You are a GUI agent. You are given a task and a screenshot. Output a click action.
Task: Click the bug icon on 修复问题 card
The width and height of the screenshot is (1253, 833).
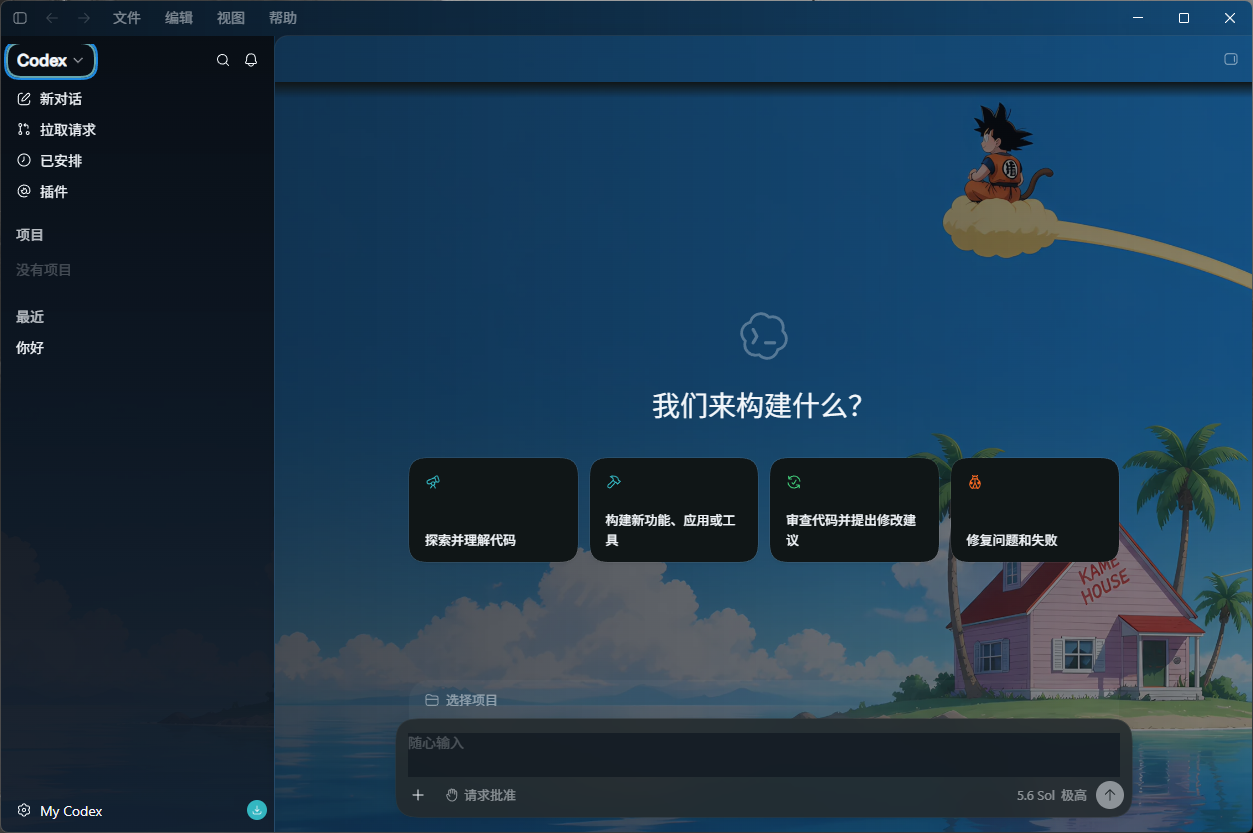tap(974, 482)
